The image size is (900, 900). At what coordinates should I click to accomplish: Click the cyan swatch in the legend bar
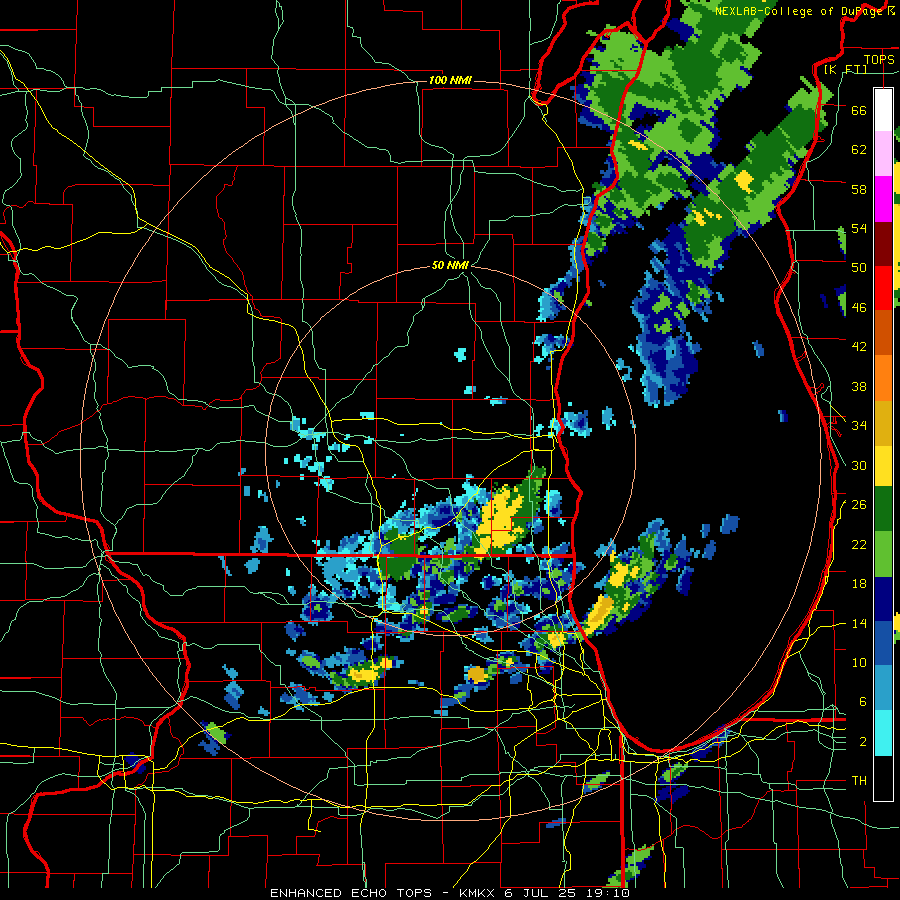(883, 733)
